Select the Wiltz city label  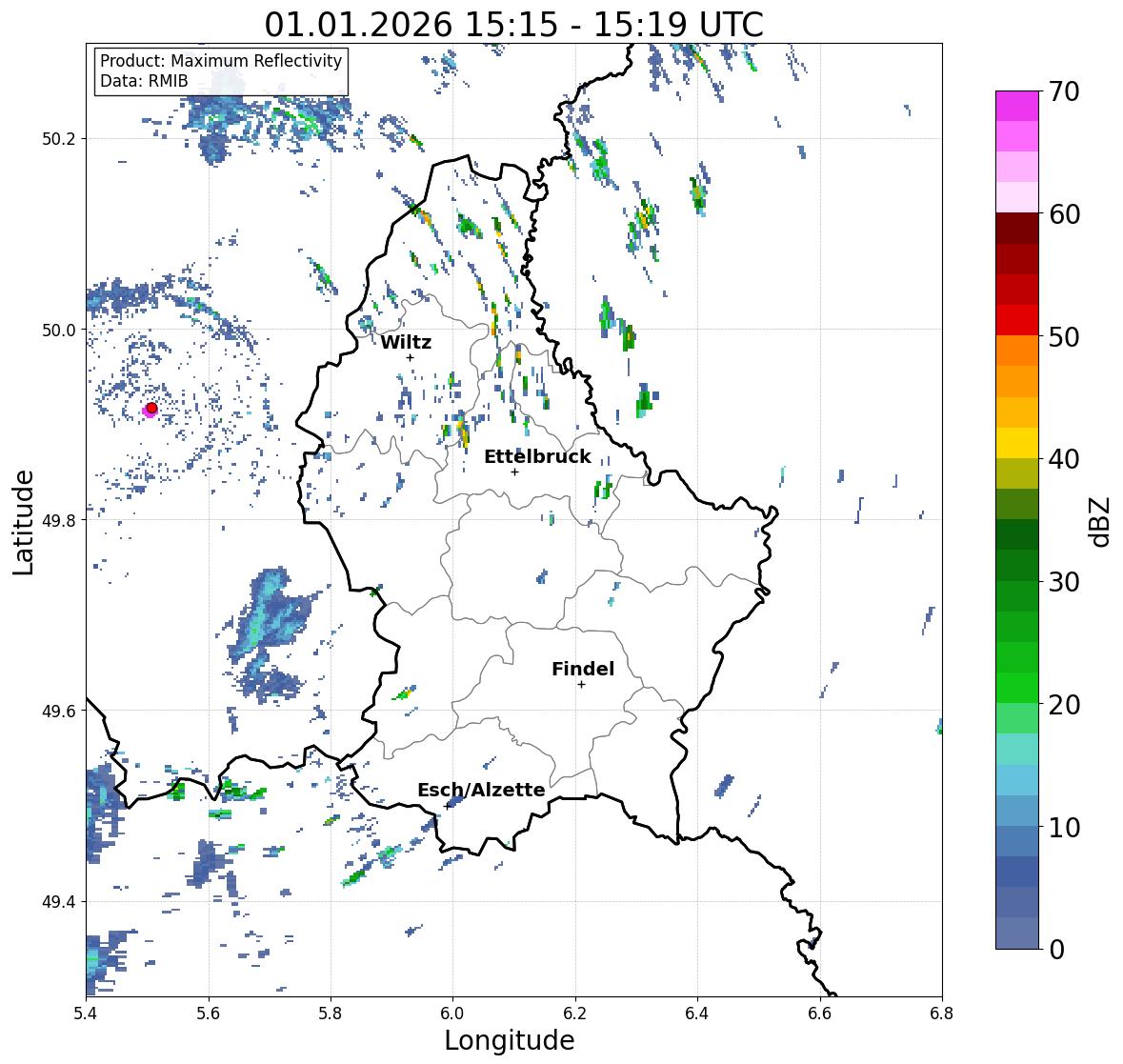[x=406, y=342]
